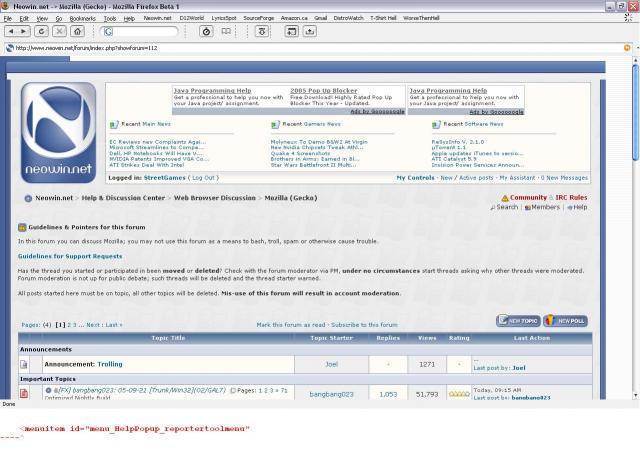This screenshot has width=640, height=451.
Task: Open Quake 4 Screenshots news link
Action: click(x=300, y=153)
